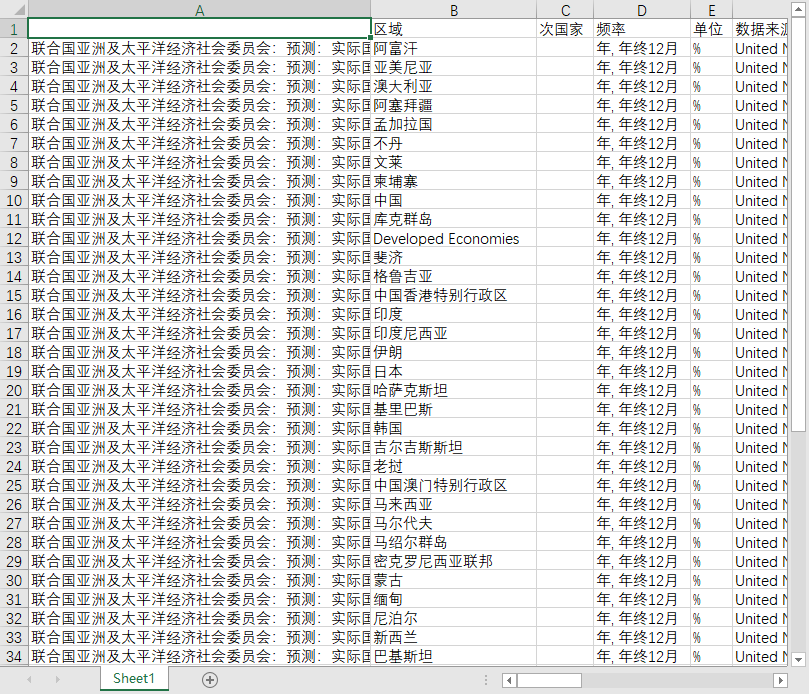809x694 pixels.
Task: Click the sheet tab bar resize handle dots
Action: [x=486, y=680]
